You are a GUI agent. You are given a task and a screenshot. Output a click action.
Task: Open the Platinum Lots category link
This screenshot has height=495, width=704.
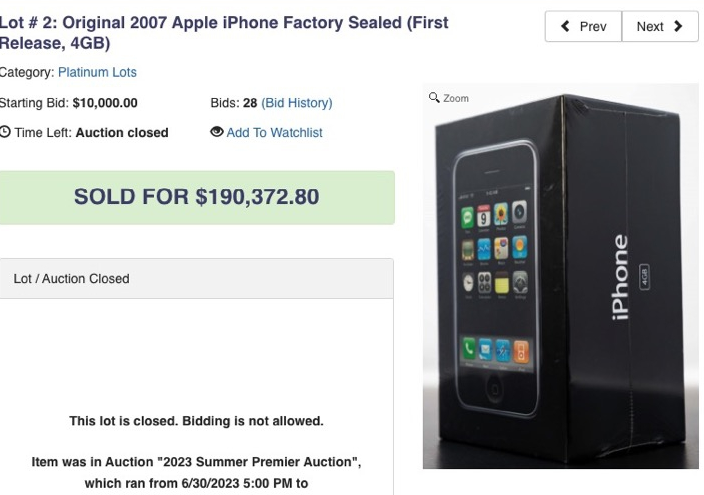[x=97, y=72]
